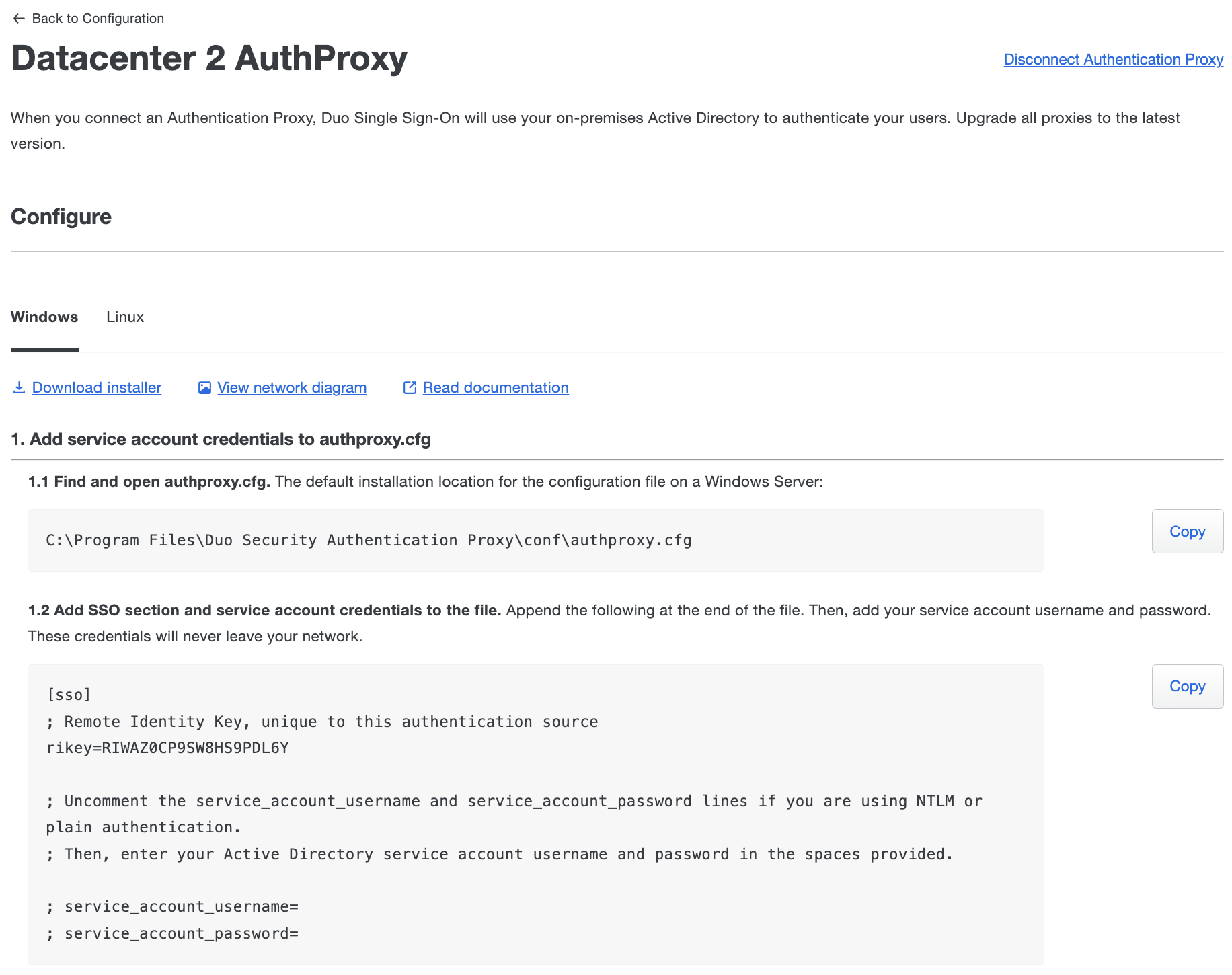
Task: Click the Configure section heading
Action: (61, 217)
